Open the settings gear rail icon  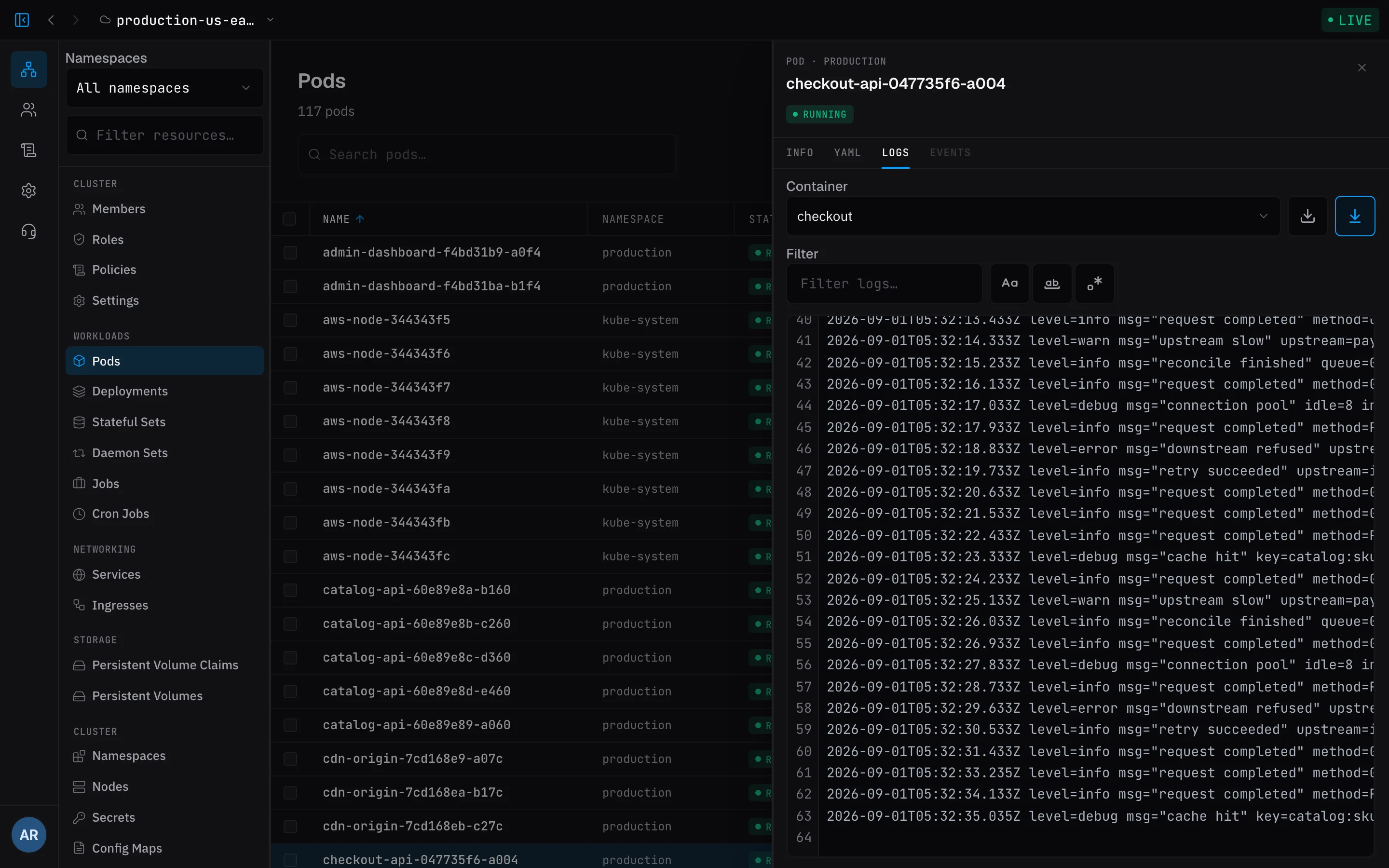[29, 190]
